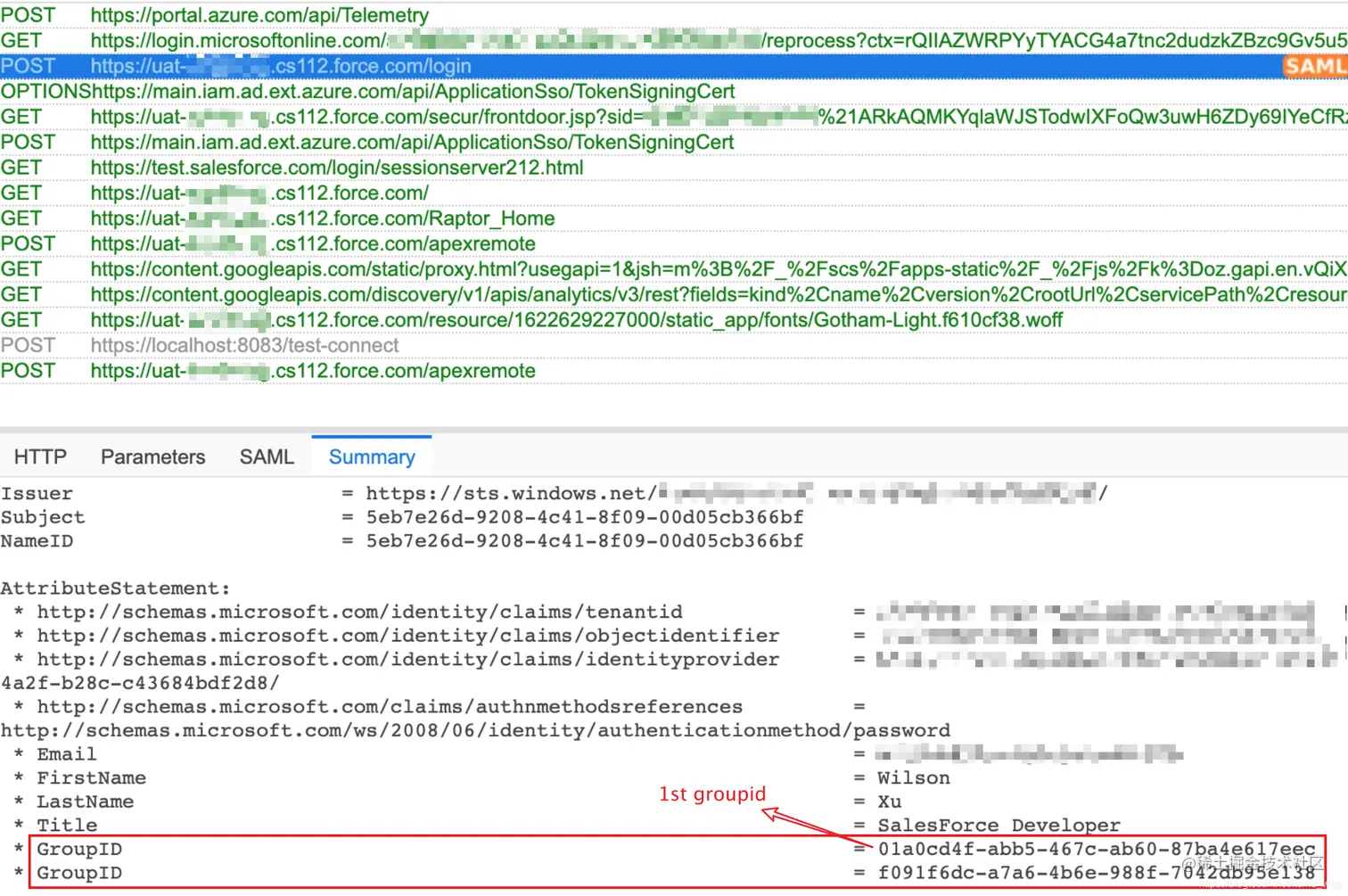
Task: Click the Issuer sts.windows.net value
Action: coord(737,493)
